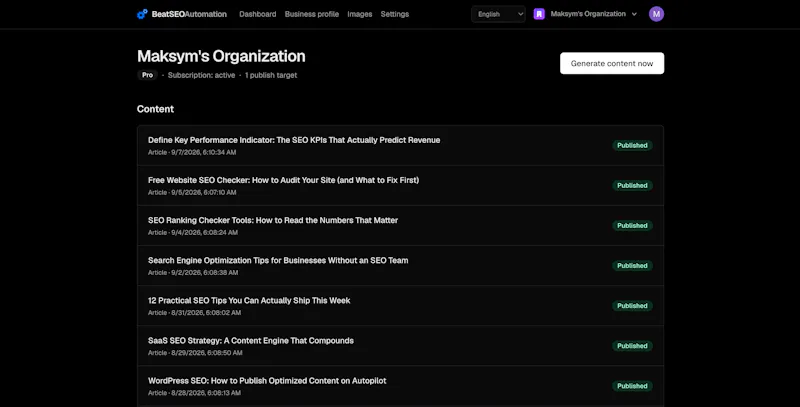Screen dimensions: 800x407
Task: Open the Settings page
Action: coord(395,14)
